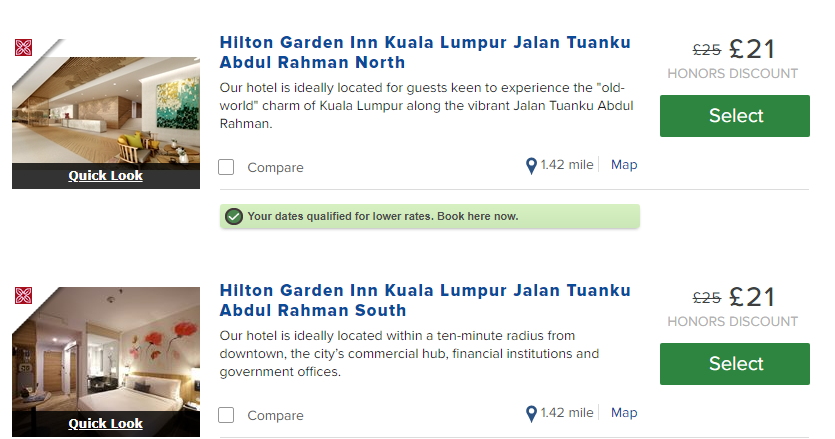Click the North hotel's Hilton Garden Inn logo icon
835x439 pixels.
(x=23, y=47)
